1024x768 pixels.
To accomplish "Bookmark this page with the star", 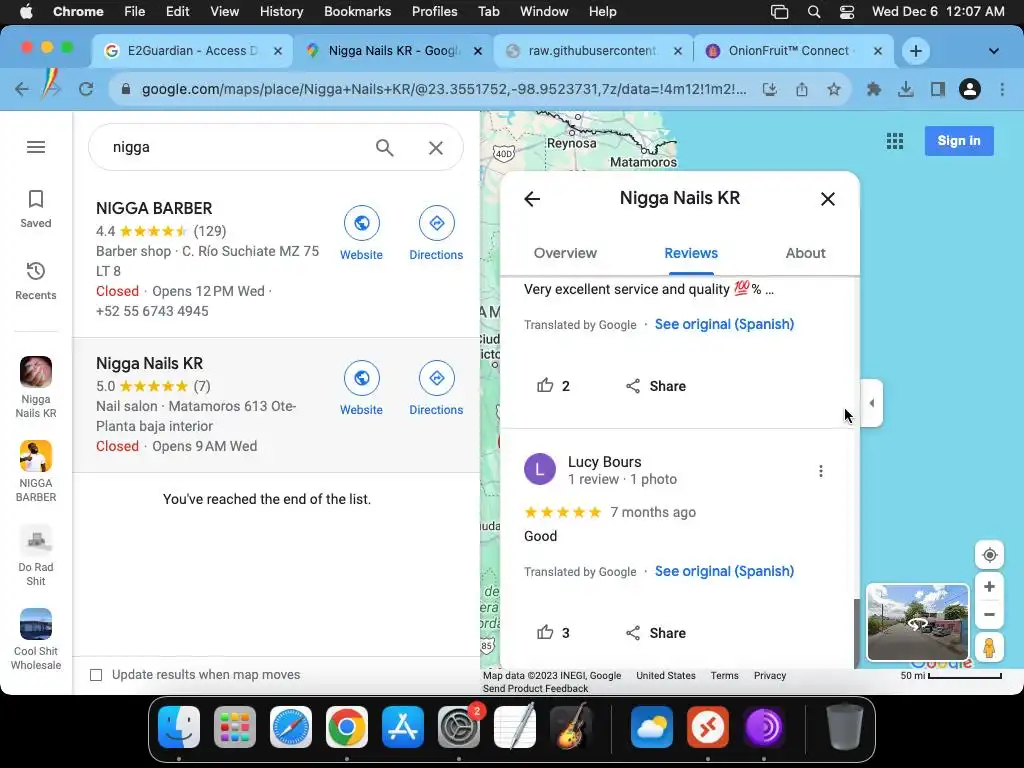I will pyautogui.click(x=834, y=89).
